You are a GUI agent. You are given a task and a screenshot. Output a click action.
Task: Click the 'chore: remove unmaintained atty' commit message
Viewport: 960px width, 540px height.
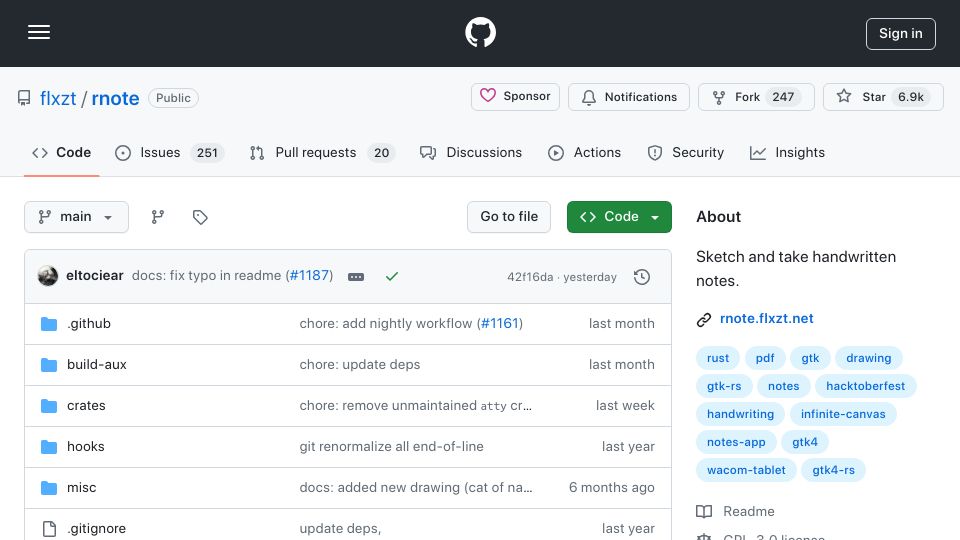click(x=416, y=405)
